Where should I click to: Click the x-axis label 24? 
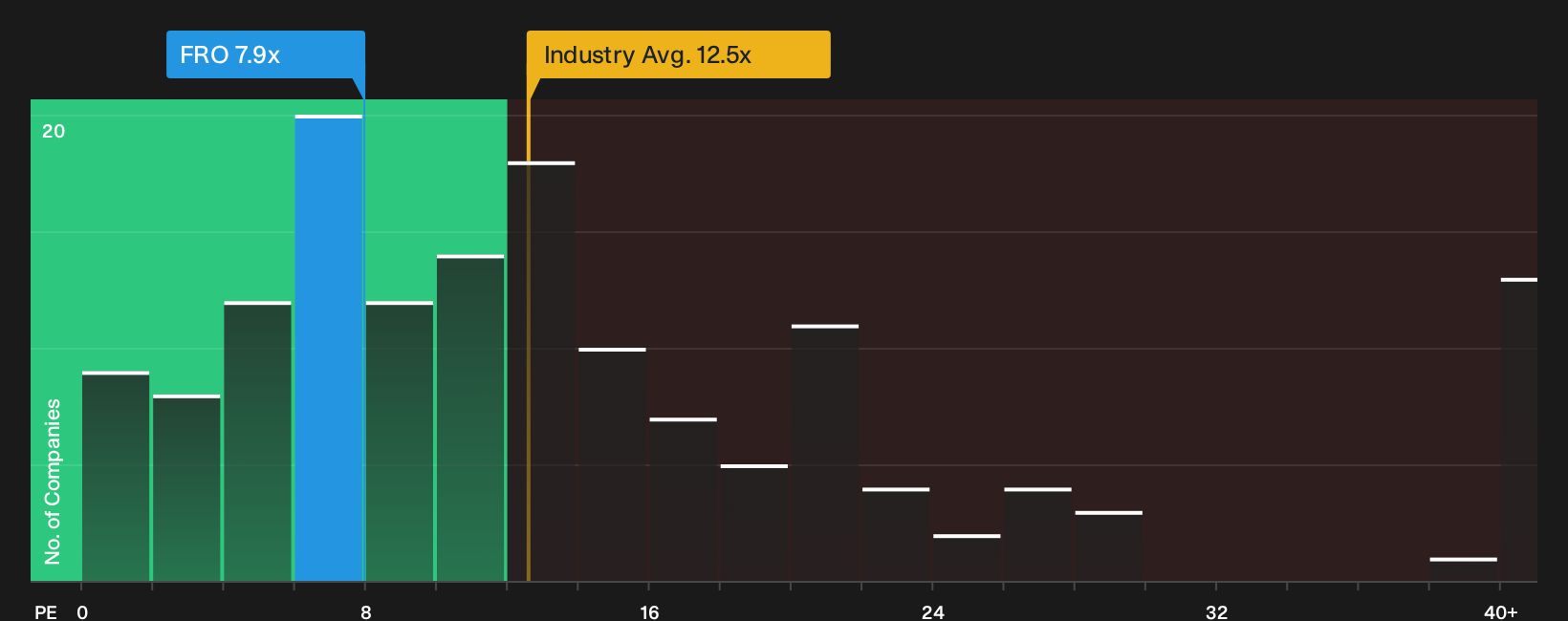coord(933,611)
